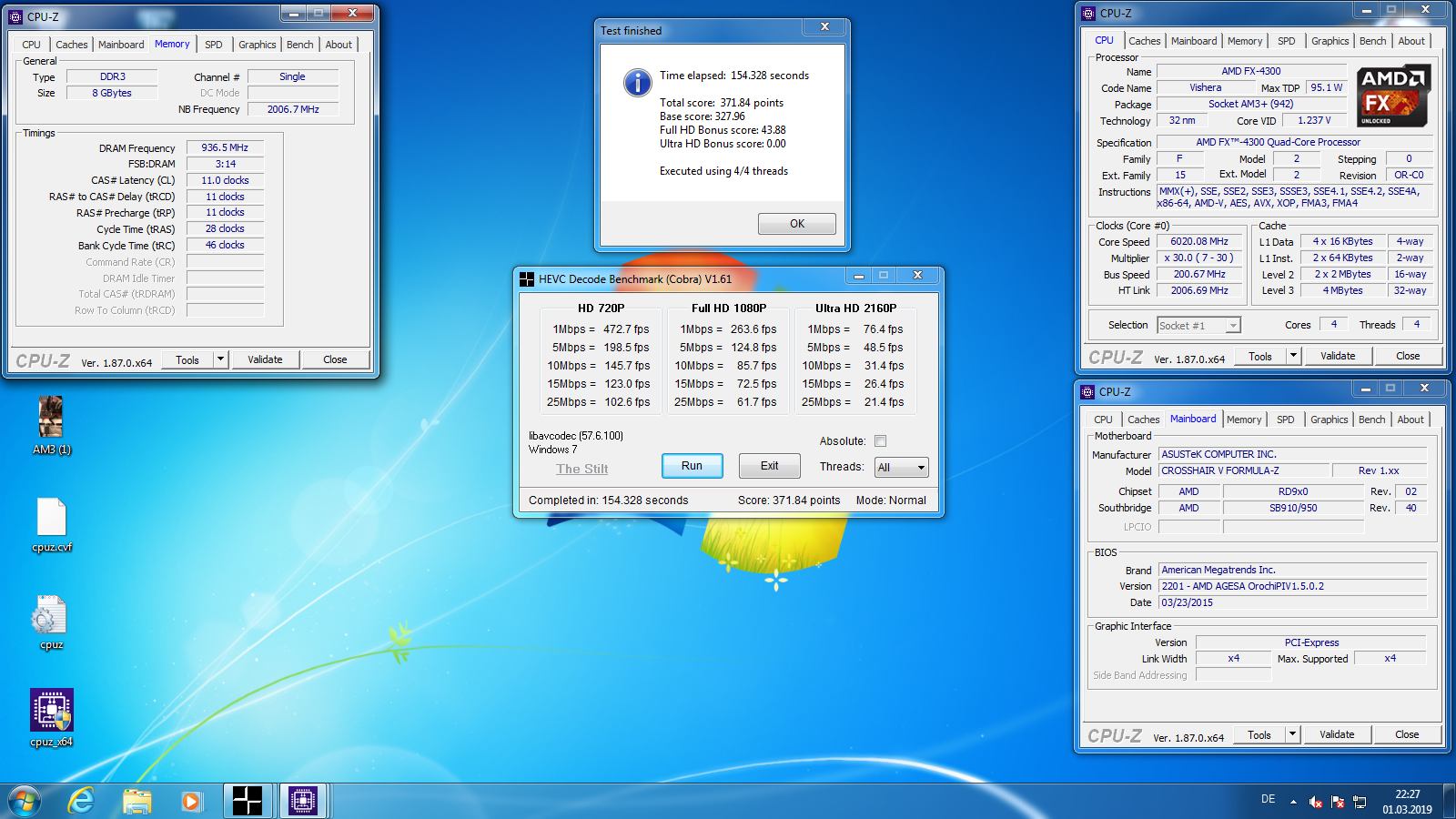
Task: Open Graphics tab in Mainboard CPU-Z window
Action: [1330, 420]
